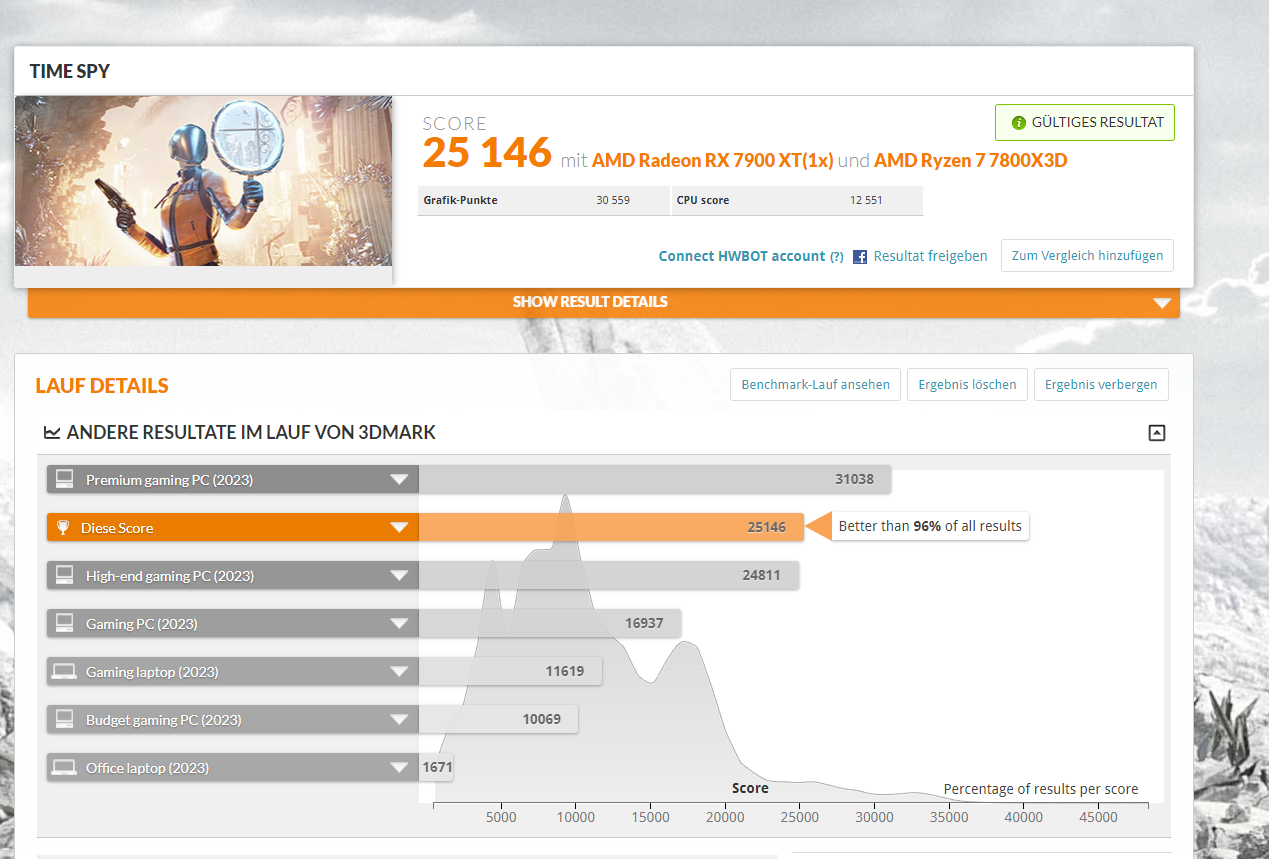Click the Budget gaming PC 10069 bar value
Viewport: 1269px width, 859px height.
point(542,720)
